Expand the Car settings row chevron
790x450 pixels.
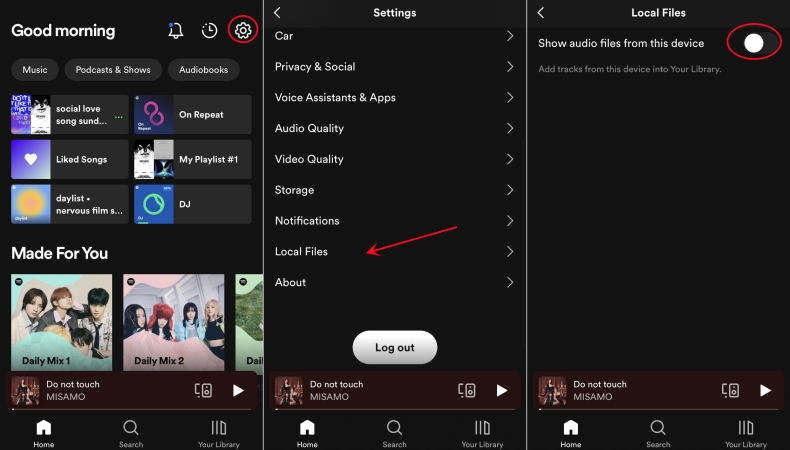(x=510, y=36)
